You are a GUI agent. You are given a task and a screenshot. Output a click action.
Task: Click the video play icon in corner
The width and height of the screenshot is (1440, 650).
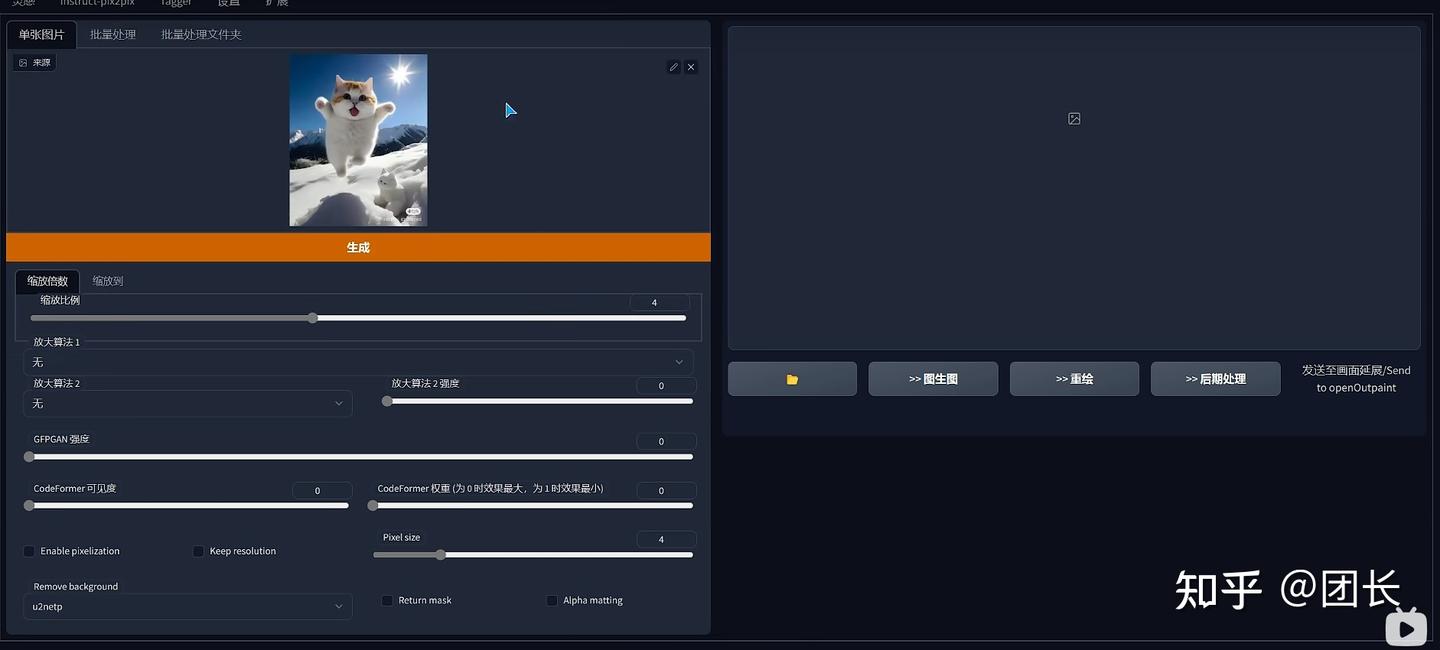(x=1407, y=628)
